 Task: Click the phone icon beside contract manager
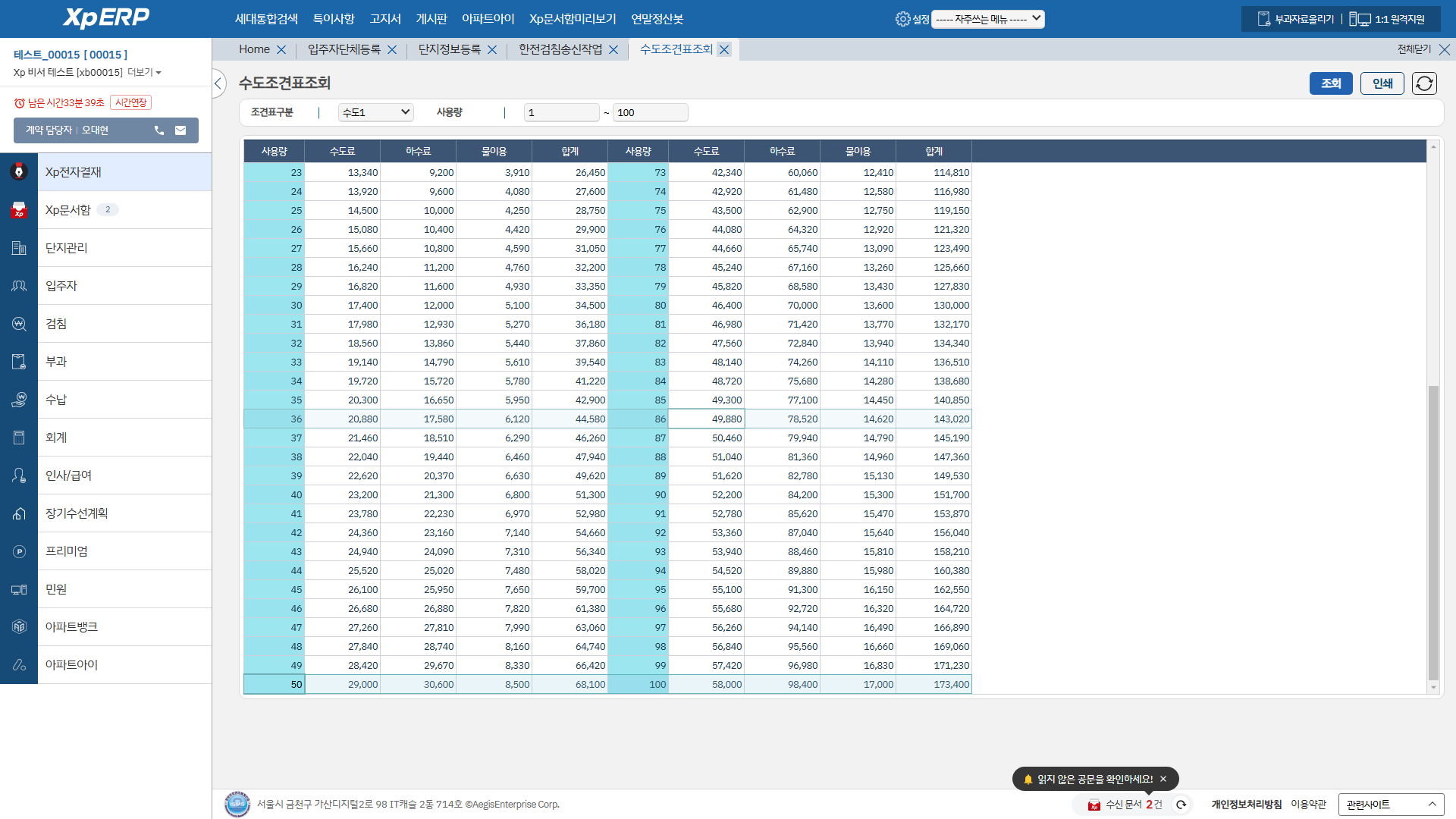[x=159, y=130]
